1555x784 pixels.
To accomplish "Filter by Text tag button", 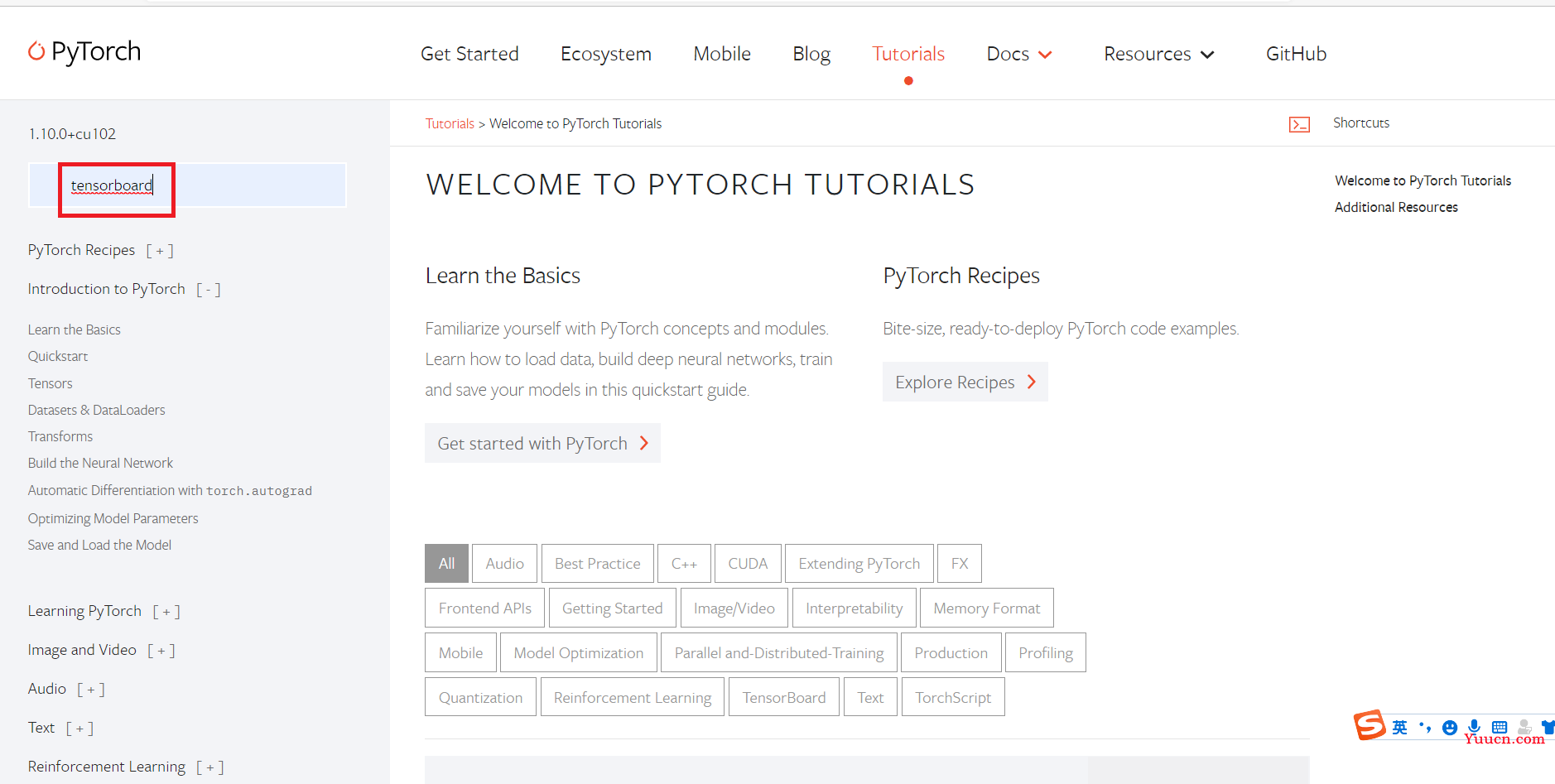I will [x=870, y=697].
